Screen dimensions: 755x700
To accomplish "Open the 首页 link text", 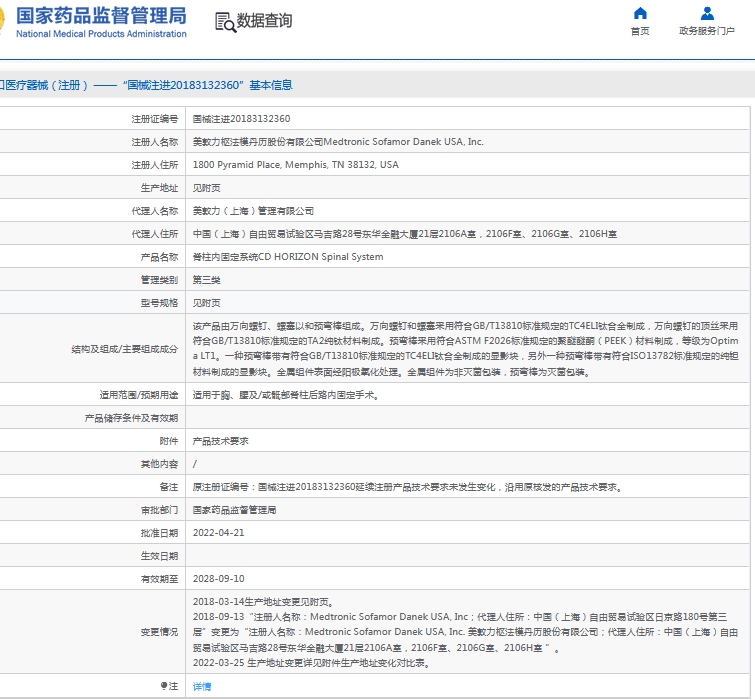I will (x=640, y=31).
